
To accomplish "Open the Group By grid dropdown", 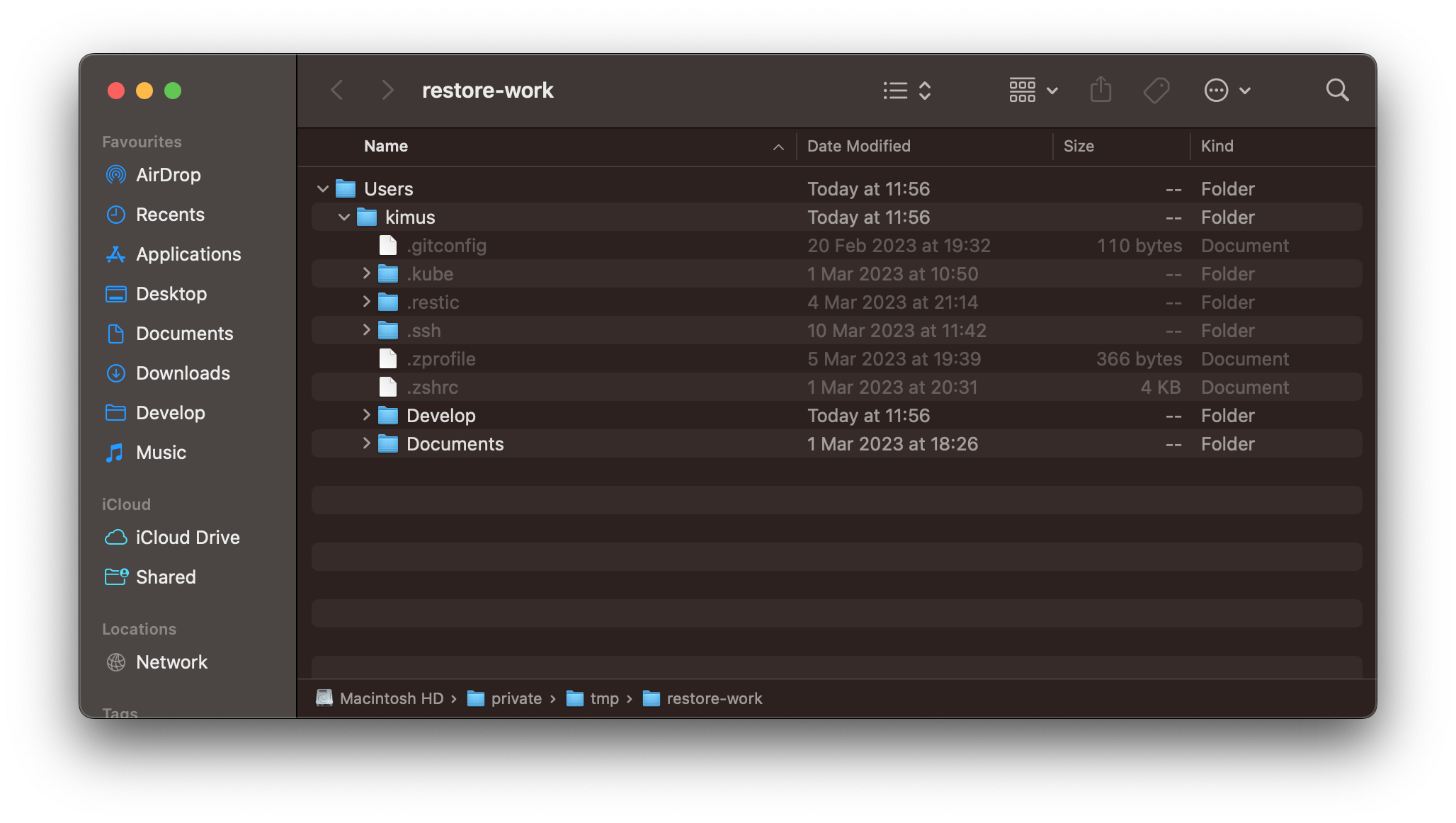I will click(x=1033, y=90).
